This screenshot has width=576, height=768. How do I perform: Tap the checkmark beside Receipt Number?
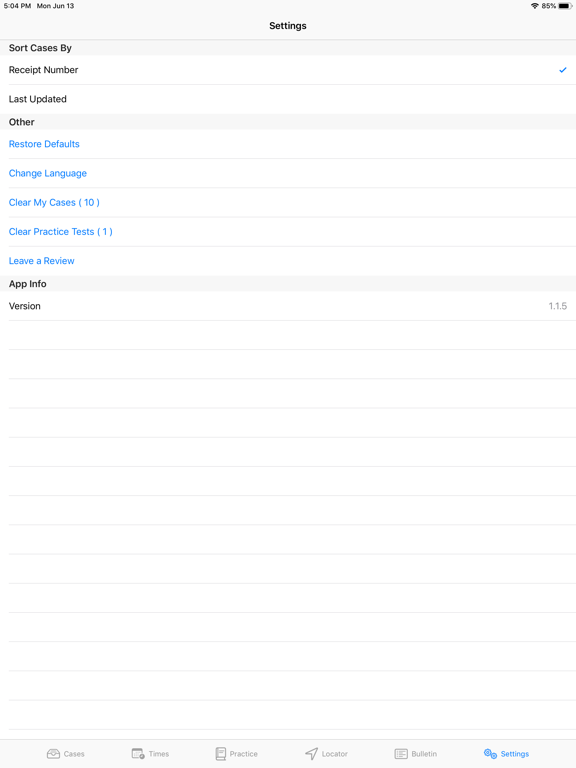pyautogui.click(x=563, y=70)
